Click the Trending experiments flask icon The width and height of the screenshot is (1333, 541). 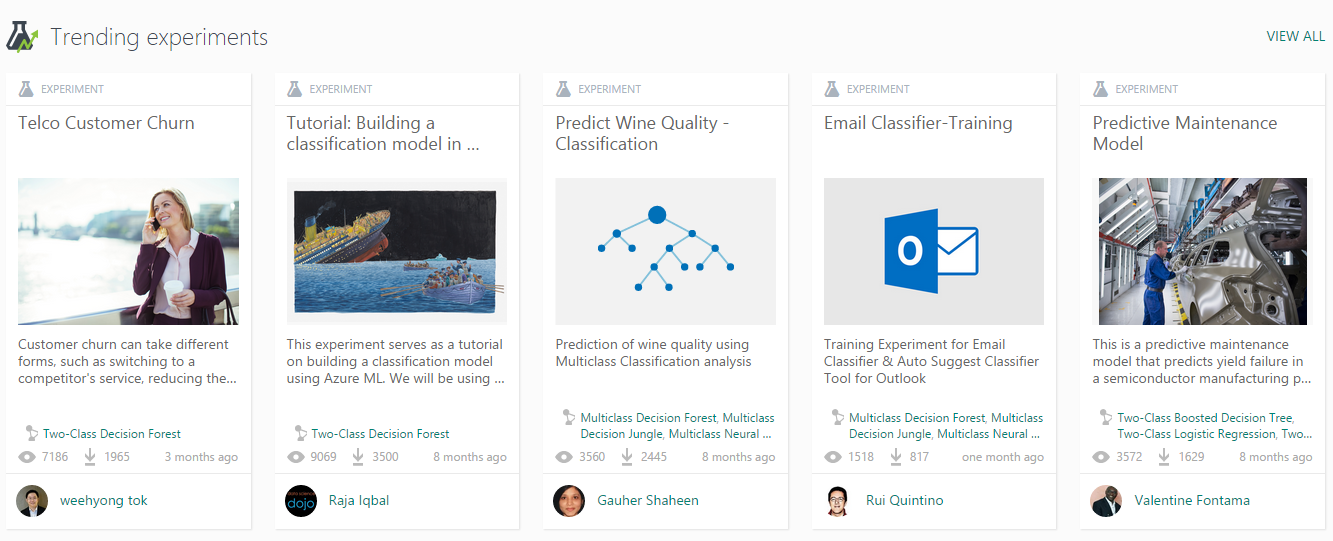tap(21, 38)
